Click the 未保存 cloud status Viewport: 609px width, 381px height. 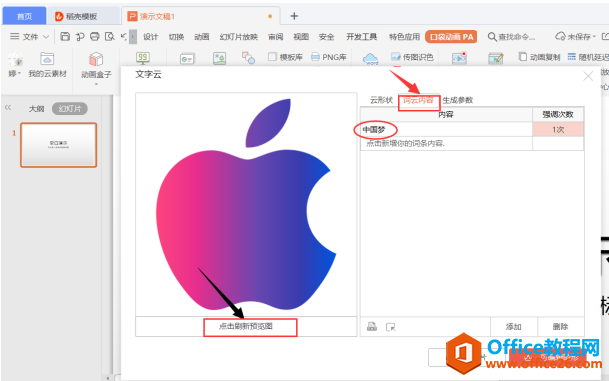575,37
